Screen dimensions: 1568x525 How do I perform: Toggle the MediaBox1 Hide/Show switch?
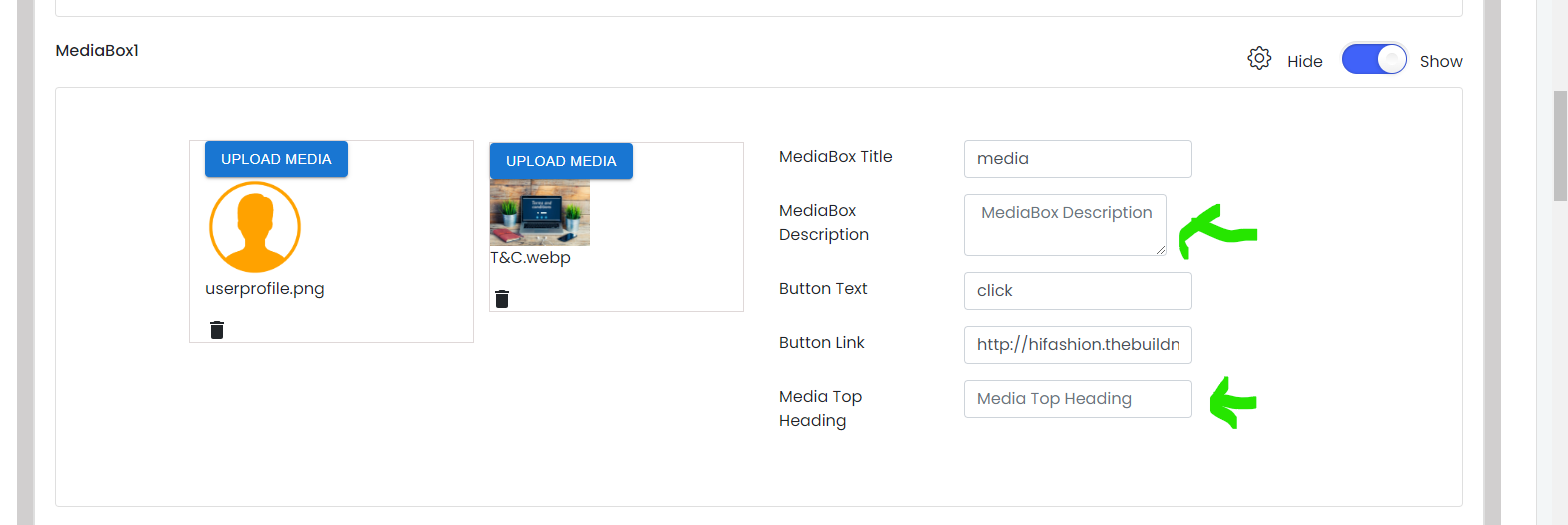1374,60
